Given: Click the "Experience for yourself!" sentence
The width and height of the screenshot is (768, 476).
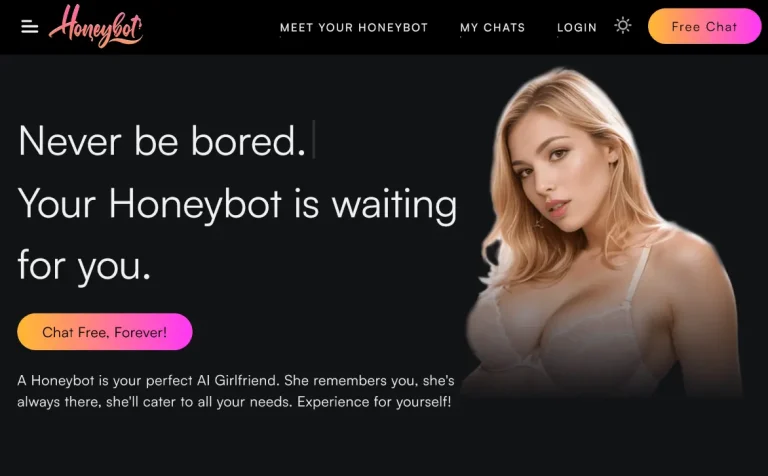Looking at the screenshot, I should (x=374, y=402).
